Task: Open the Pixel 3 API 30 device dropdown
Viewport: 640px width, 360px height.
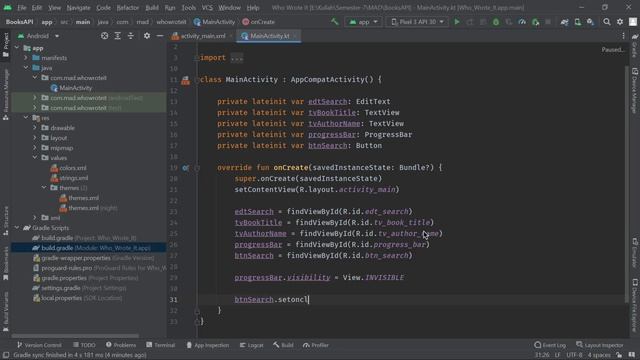Action: click(418, 22)
